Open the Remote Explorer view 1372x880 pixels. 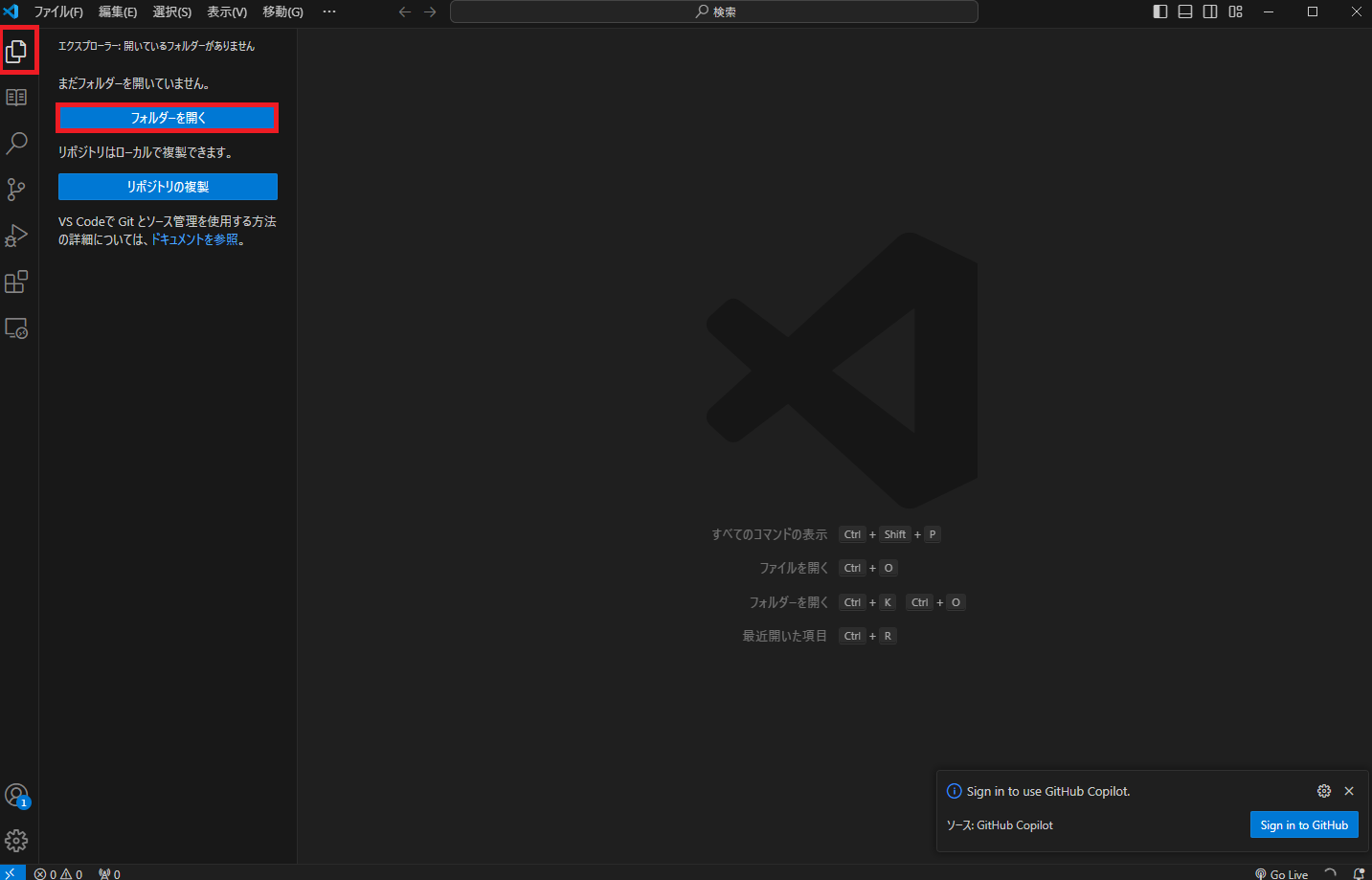tap(16, 328)
